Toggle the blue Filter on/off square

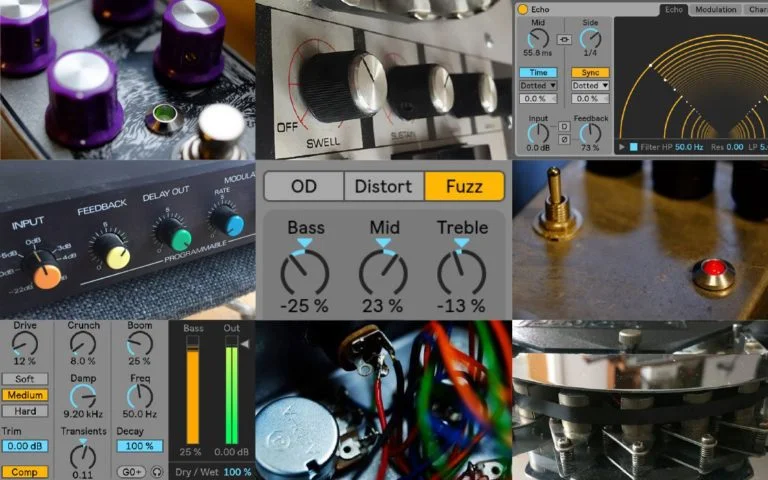click(633, 146)
